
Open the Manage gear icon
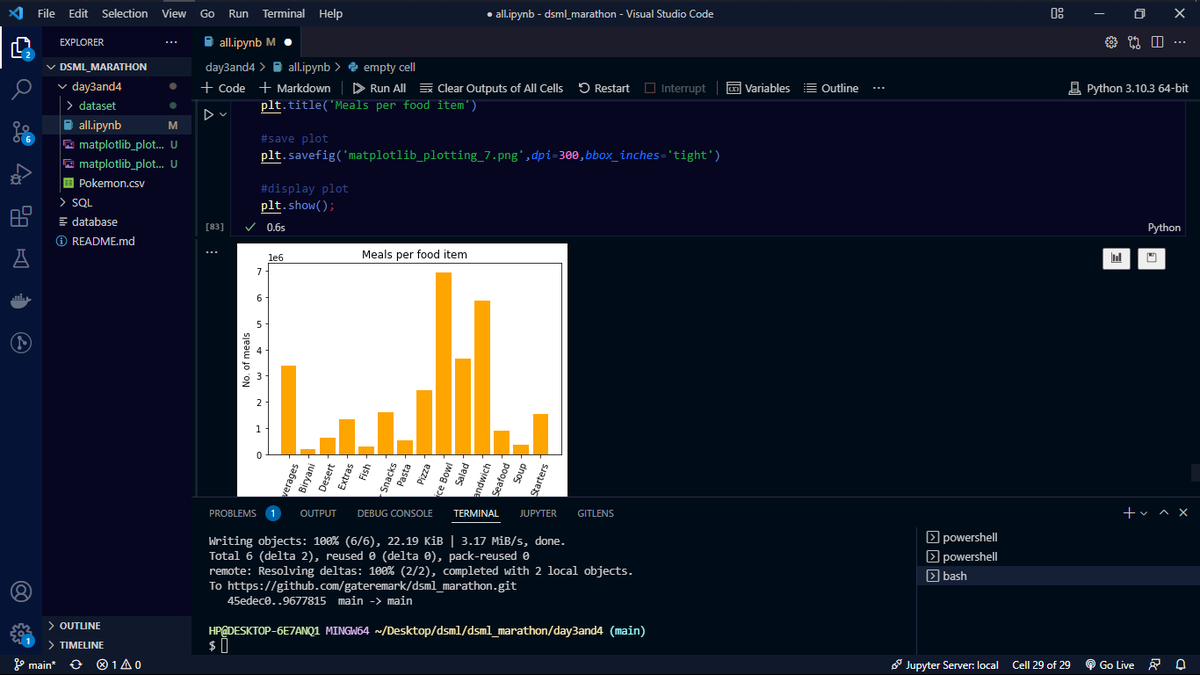21,634
